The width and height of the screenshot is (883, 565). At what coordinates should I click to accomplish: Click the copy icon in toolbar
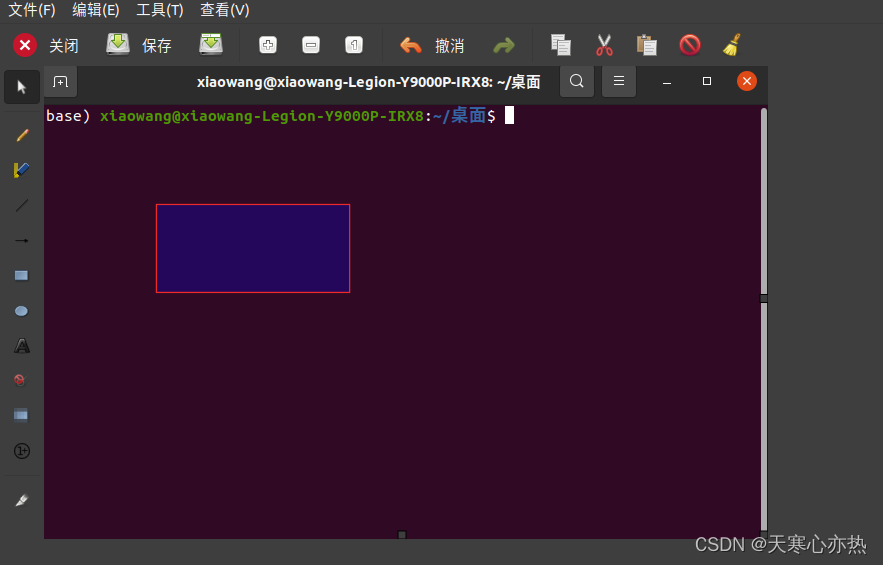(561, 45)
